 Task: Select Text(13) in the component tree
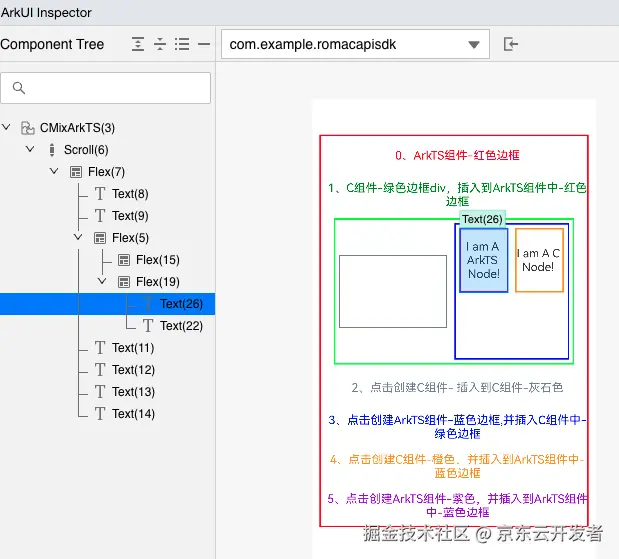[133, 392]
